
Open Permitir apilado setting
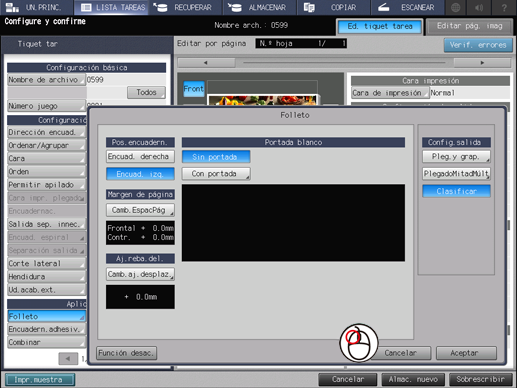46,185
